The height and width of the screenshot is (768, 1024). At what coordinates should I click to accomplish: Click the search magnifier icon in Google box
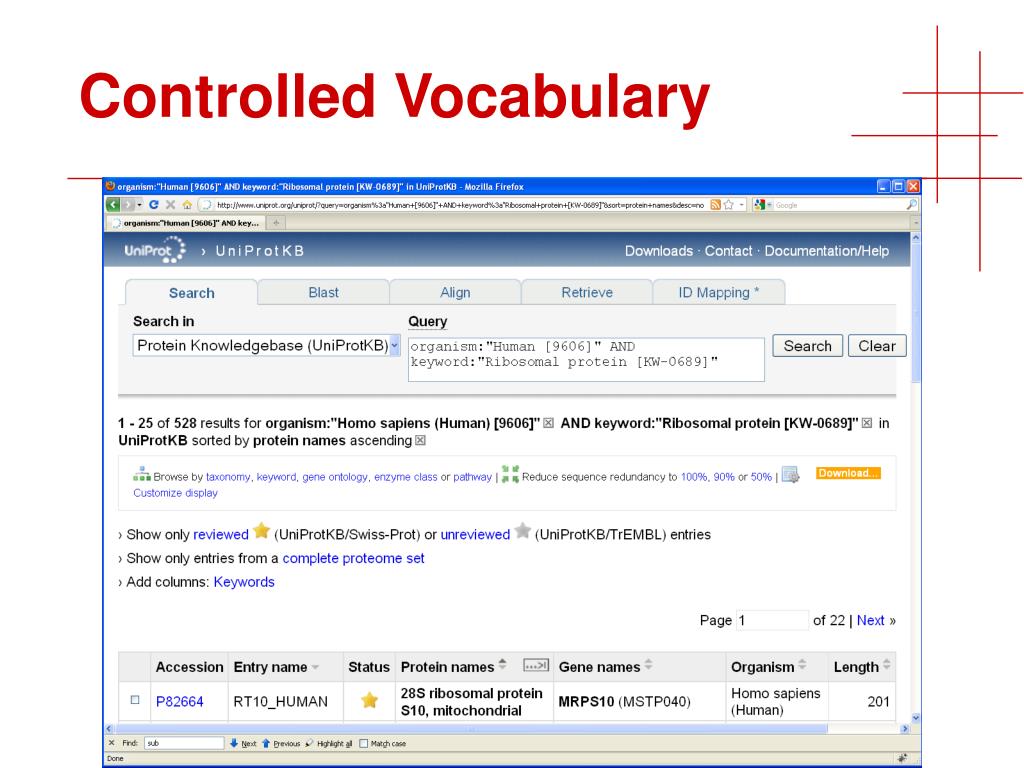click(912, 205)
